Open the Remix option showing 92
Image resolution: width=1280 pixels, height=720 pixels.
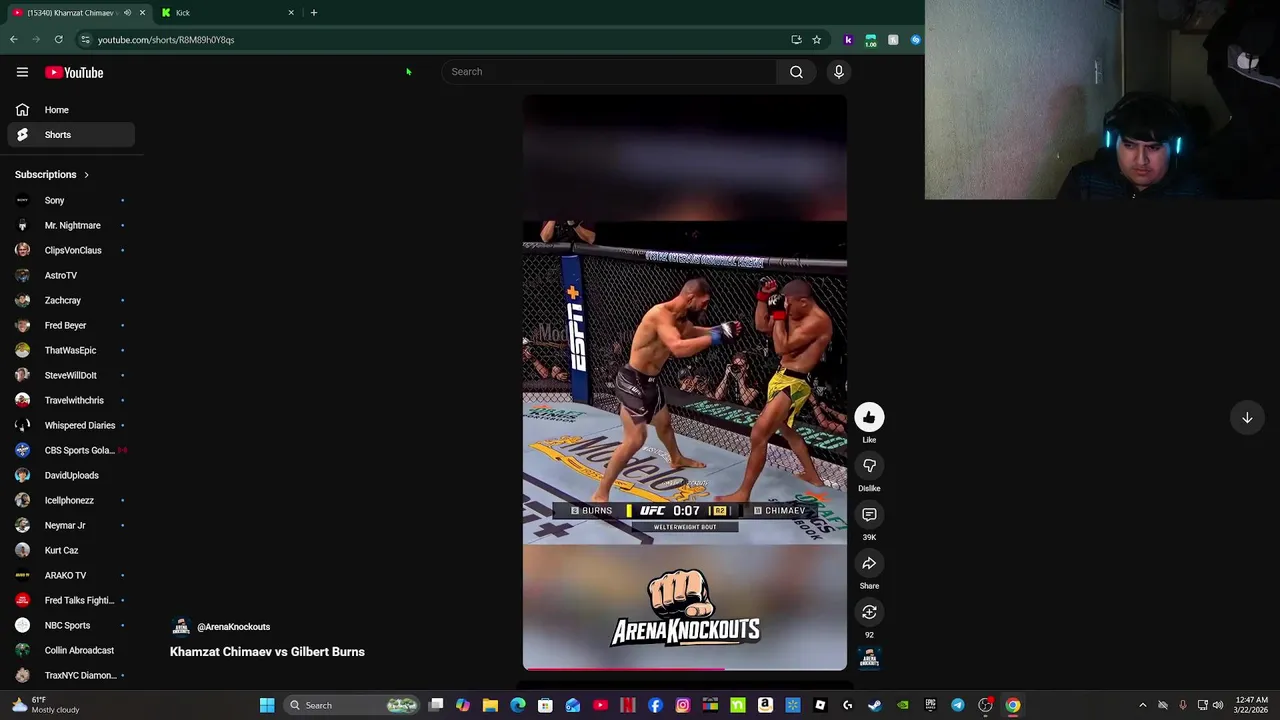[x=869, y=612]
